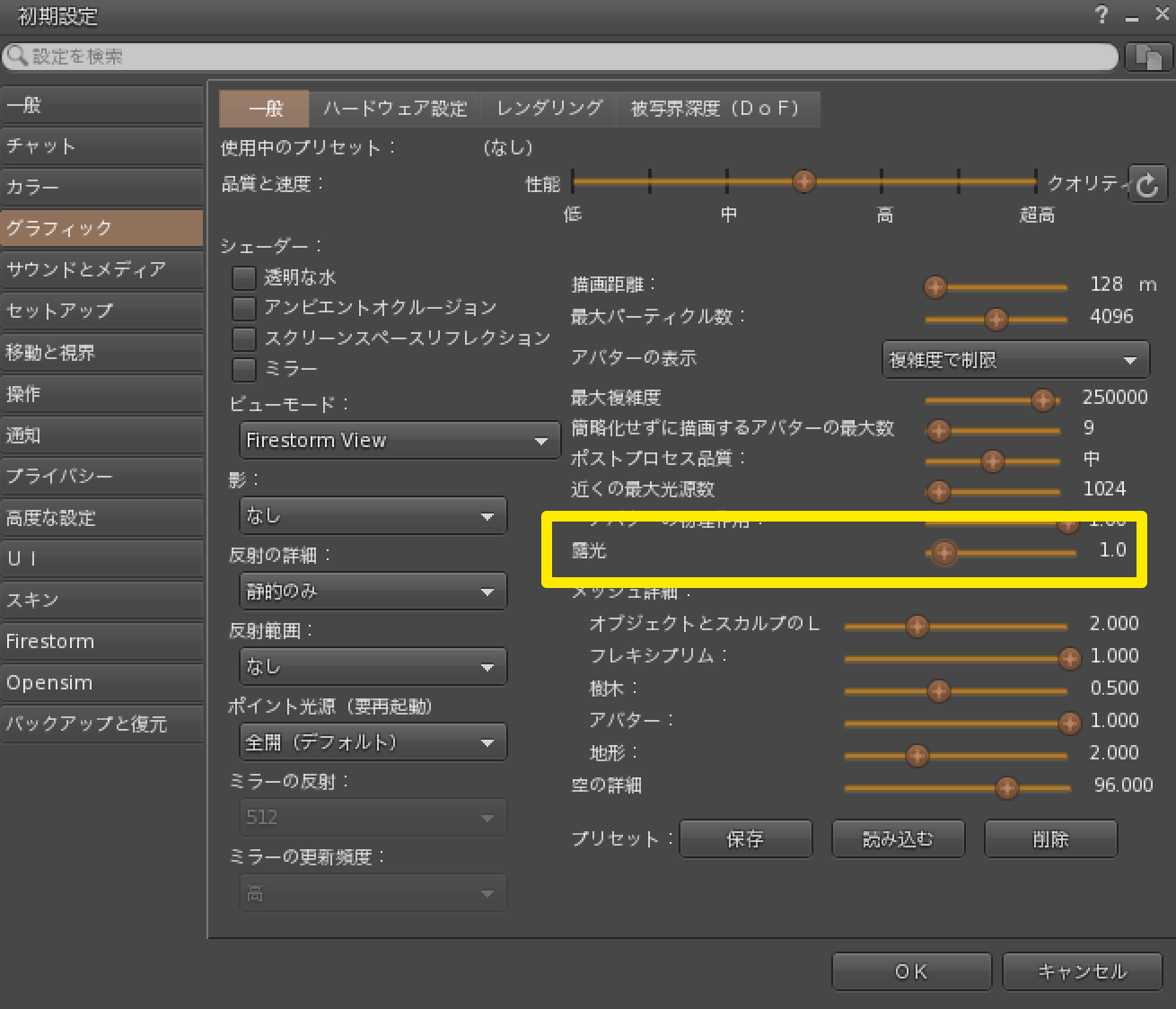Open 全開（デフォルト）point light dropdown
The width and height of the screenshot is (1176, 1009).
373,742
